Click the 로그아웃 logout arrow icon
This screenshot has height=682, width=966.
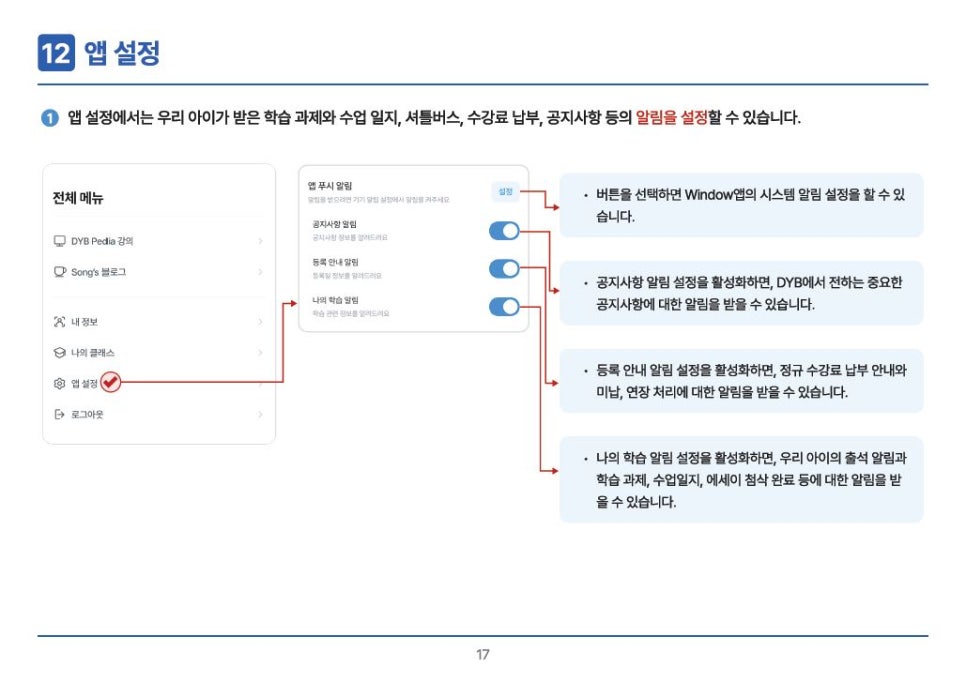58,414
